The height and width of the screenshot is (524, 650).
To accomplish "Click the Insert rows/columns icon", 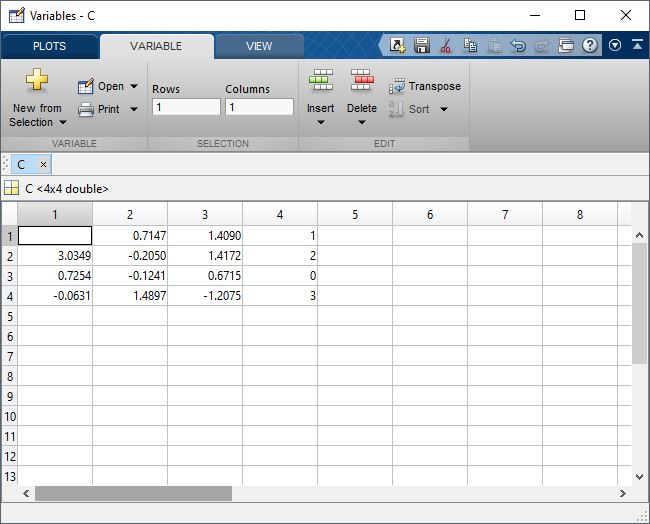I will point(321,81).
